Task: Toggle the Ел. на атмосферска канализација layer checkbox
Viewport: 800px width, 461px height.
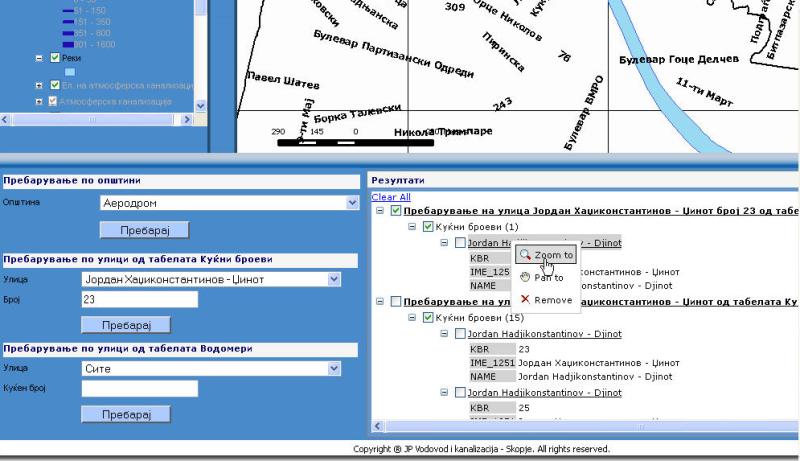Action: click(55, 85)
